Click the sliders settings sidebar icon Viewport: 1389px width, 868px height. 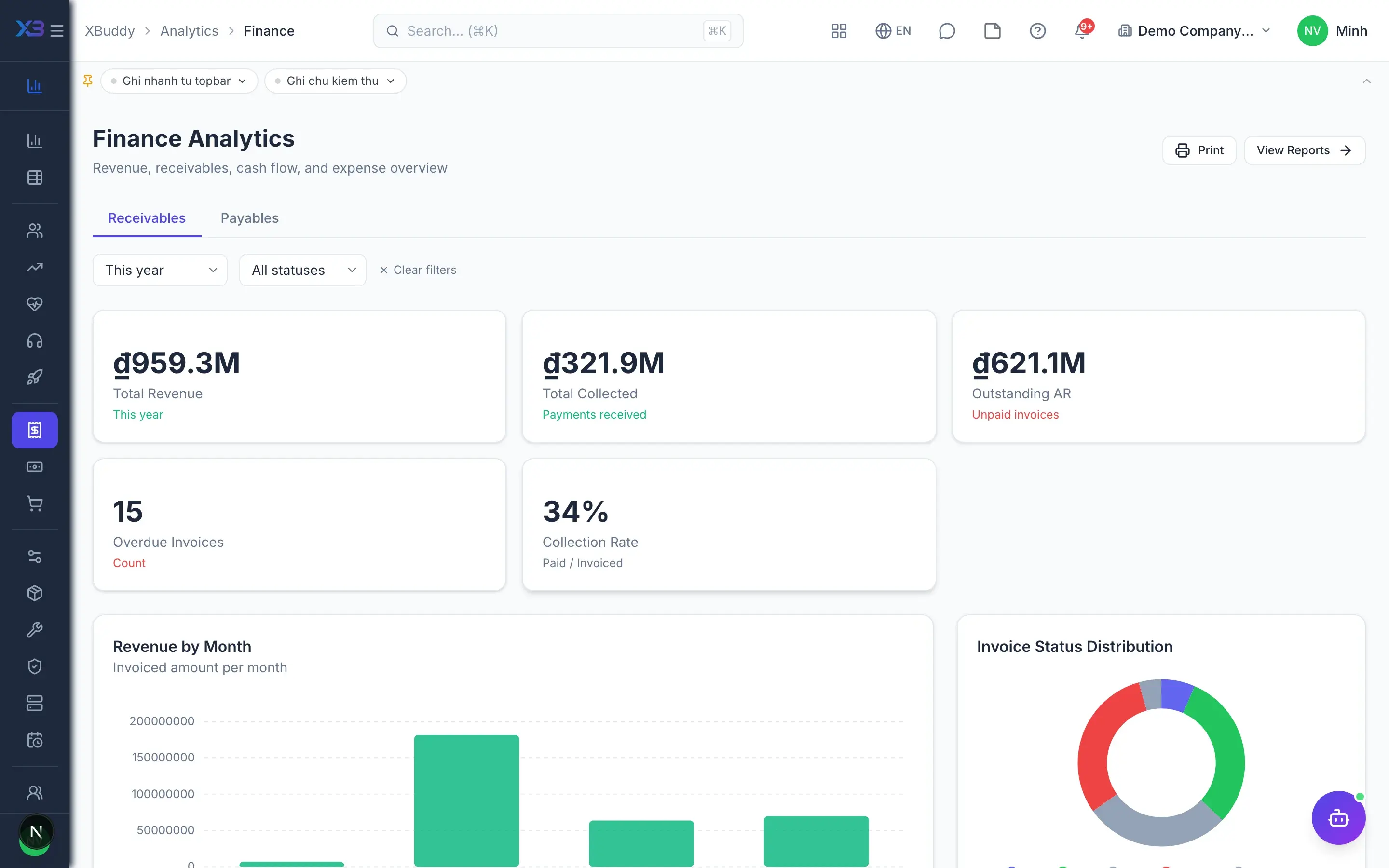pos(34,556)
